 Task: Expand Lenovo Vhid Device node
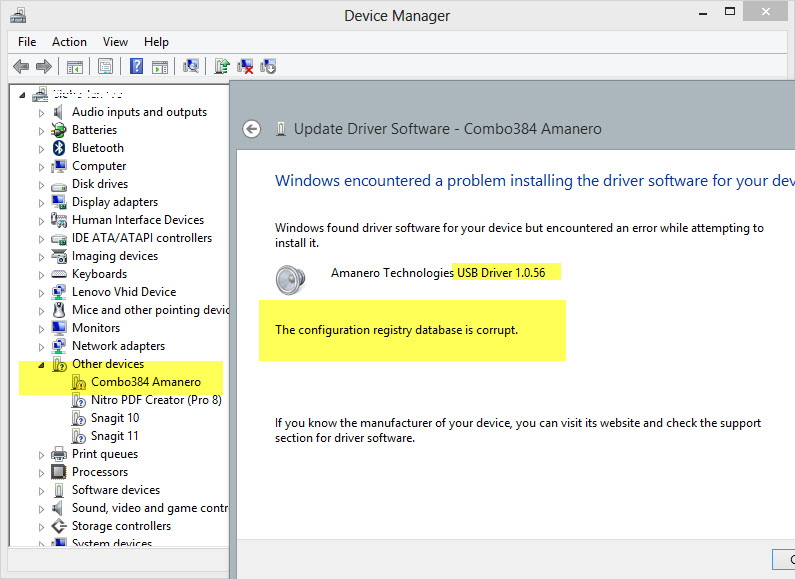pos(42,293)
